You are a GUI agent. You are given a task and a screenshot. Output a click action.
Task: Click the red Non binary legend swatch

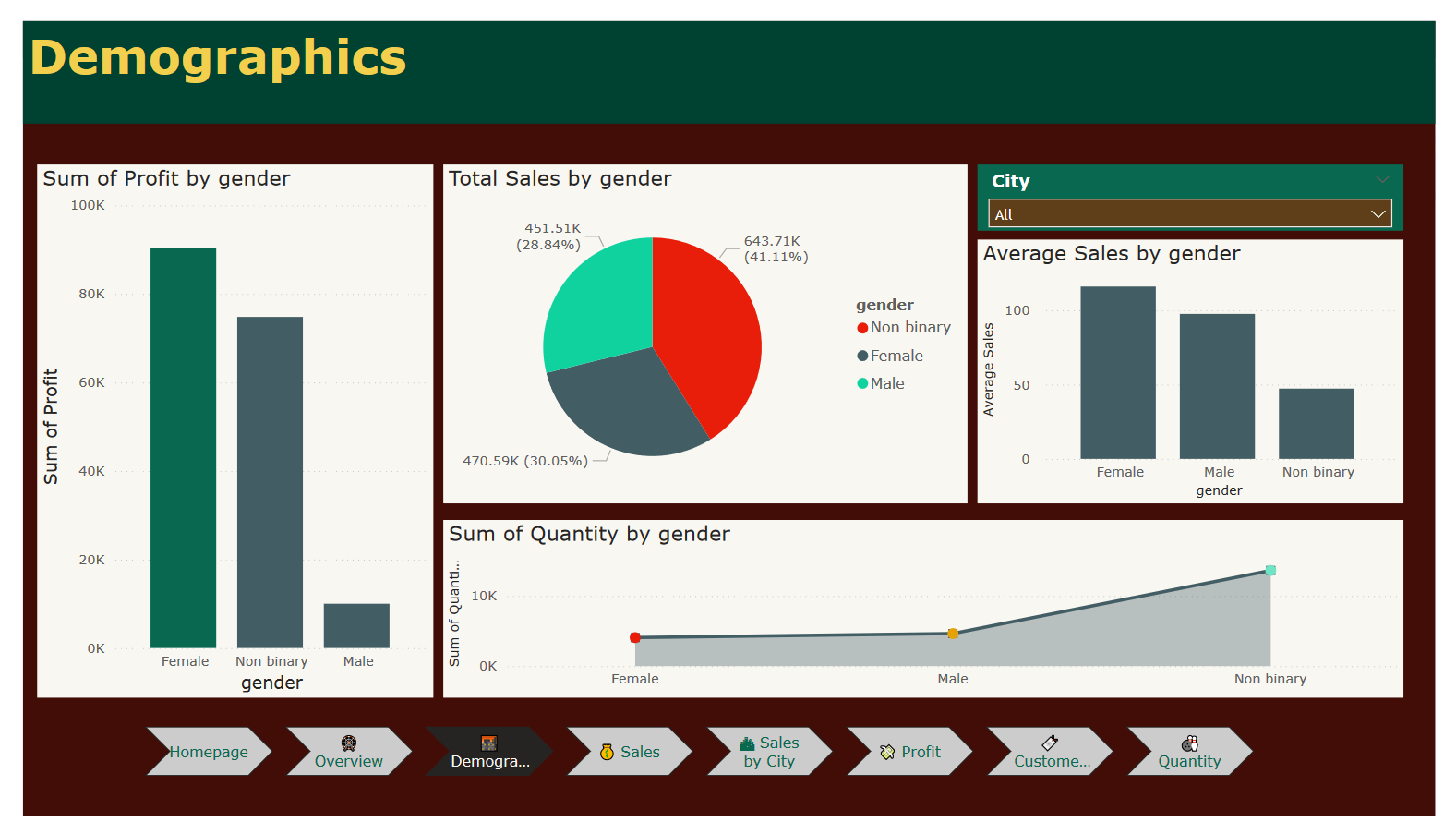click(862, 328)
